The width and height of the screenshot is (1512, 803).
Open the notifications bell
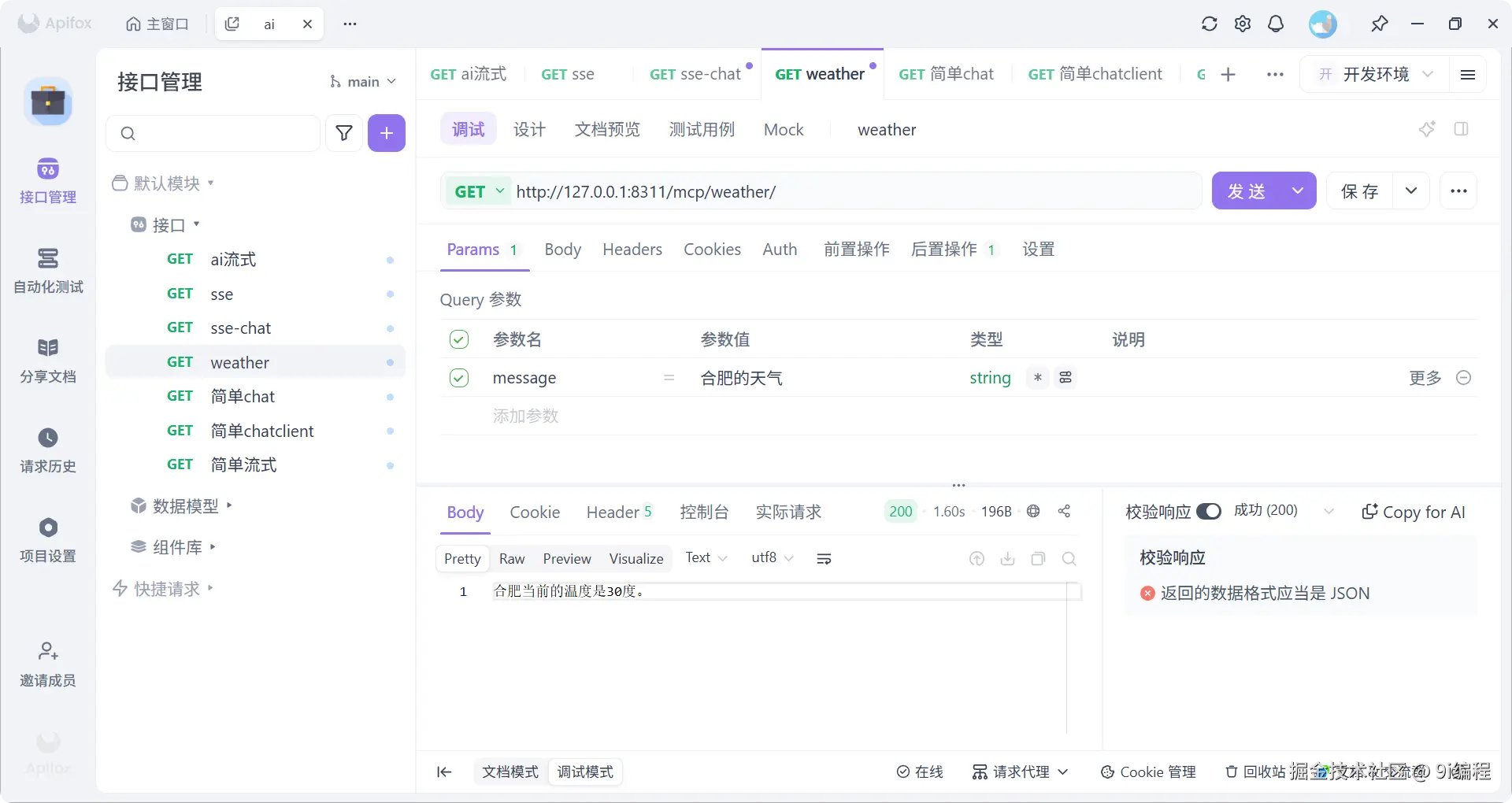click(x=1276, y=24)
